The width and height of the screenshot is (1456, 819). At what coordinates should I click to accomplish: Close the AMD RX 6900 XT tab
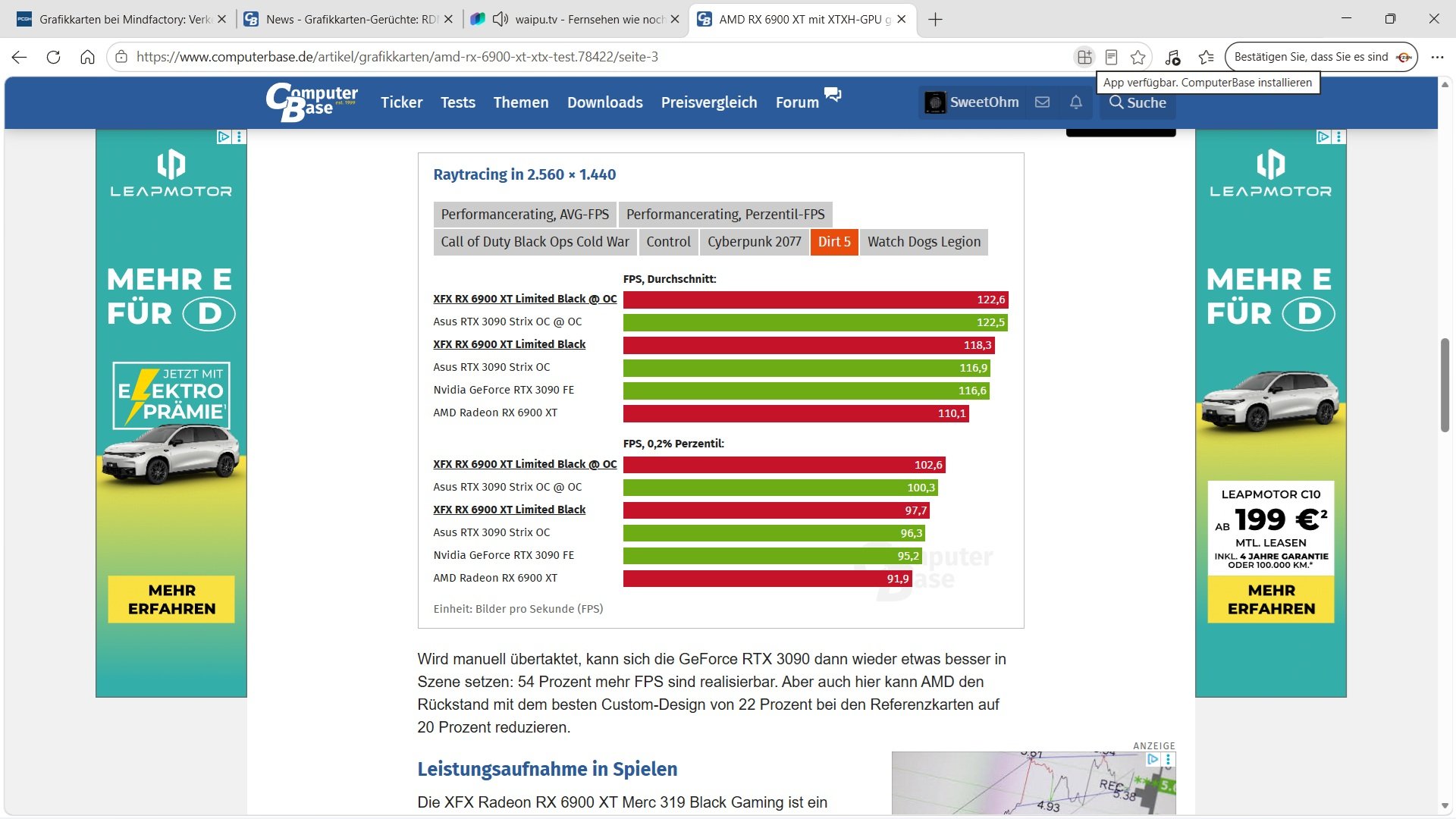pos(901,20)
